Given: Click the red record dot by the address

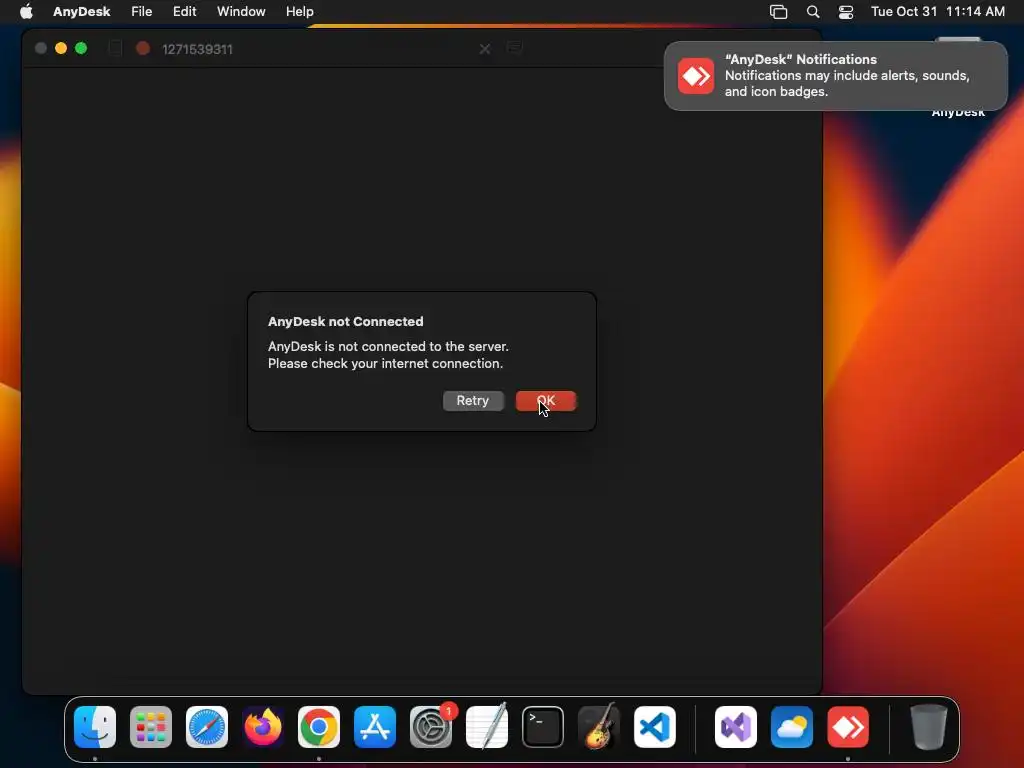Looking at the screenshot, I should click(143, 48).
